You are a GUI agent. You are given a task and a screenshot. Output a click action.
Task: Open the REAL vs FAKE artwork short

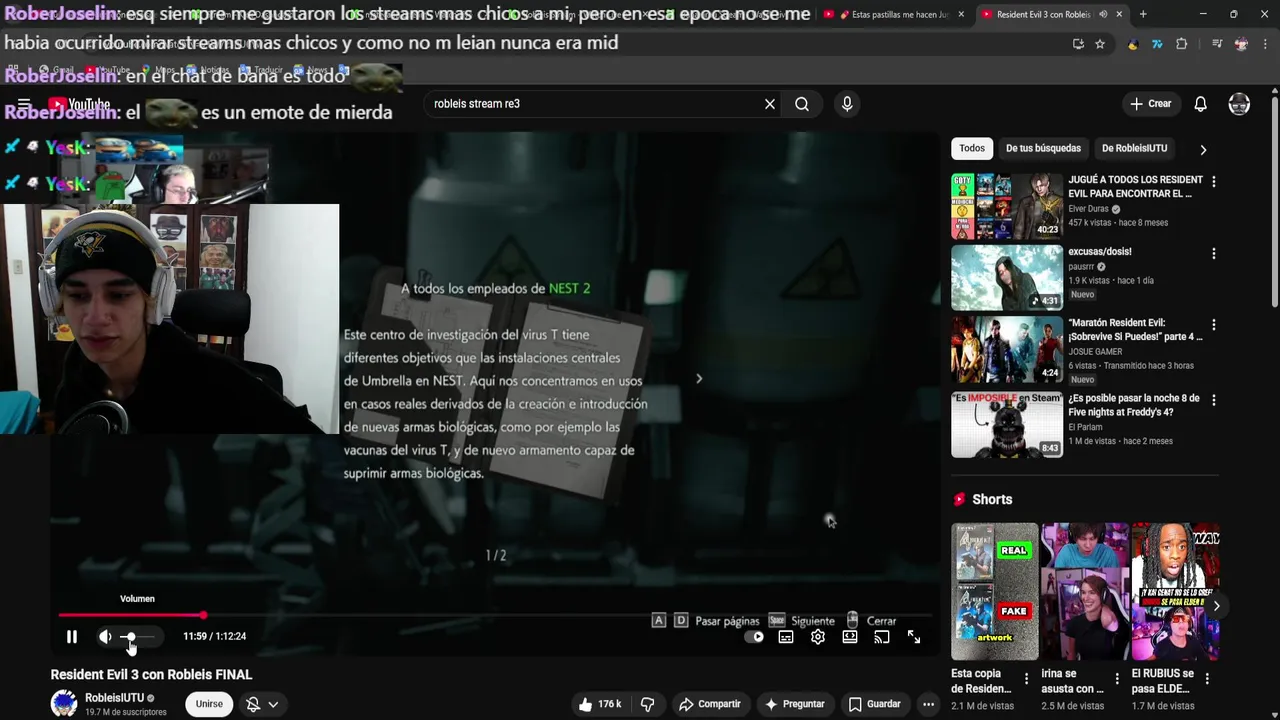pyautogui.click(x=995, y=591)
